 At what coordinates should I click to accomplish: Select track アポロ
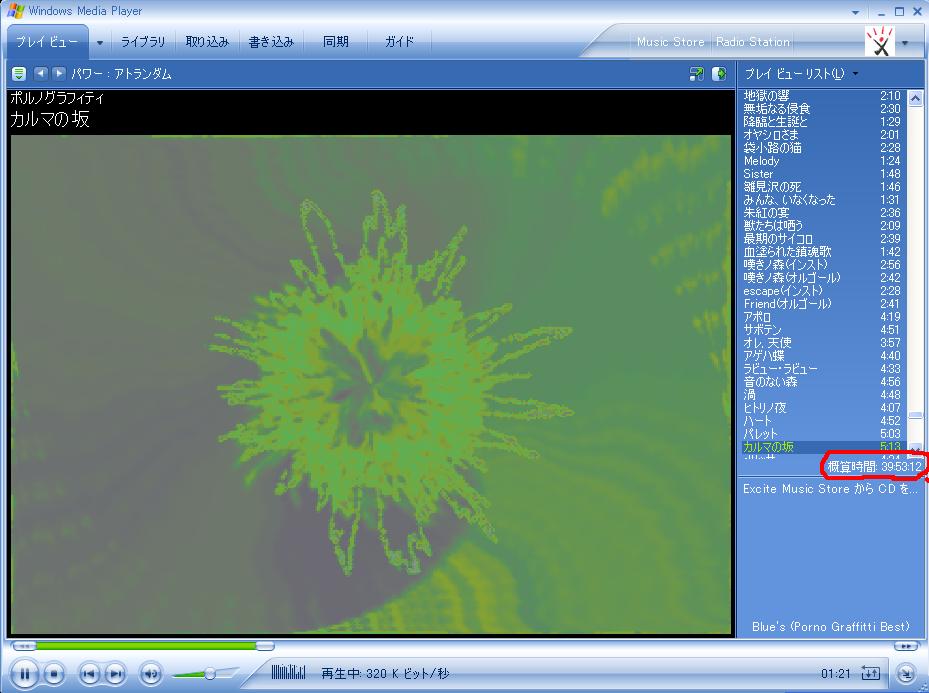tap(822, 317)
